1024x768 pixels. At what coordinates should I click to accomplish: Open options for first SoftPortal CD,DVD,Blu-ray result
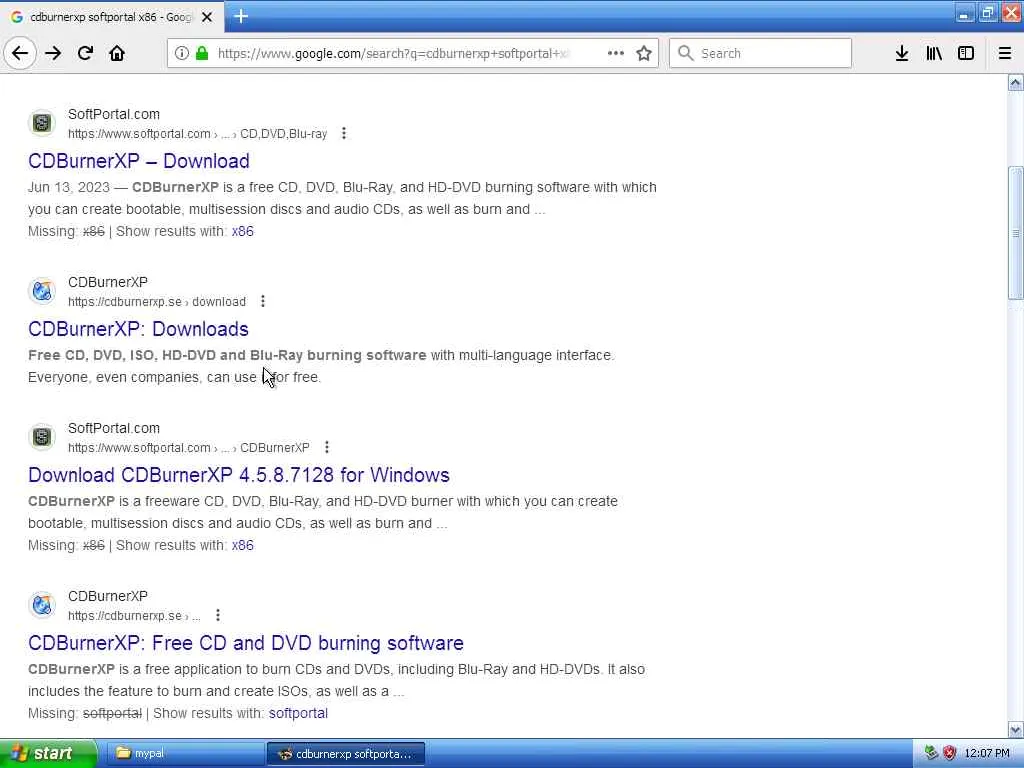click(x=344, y=133)
